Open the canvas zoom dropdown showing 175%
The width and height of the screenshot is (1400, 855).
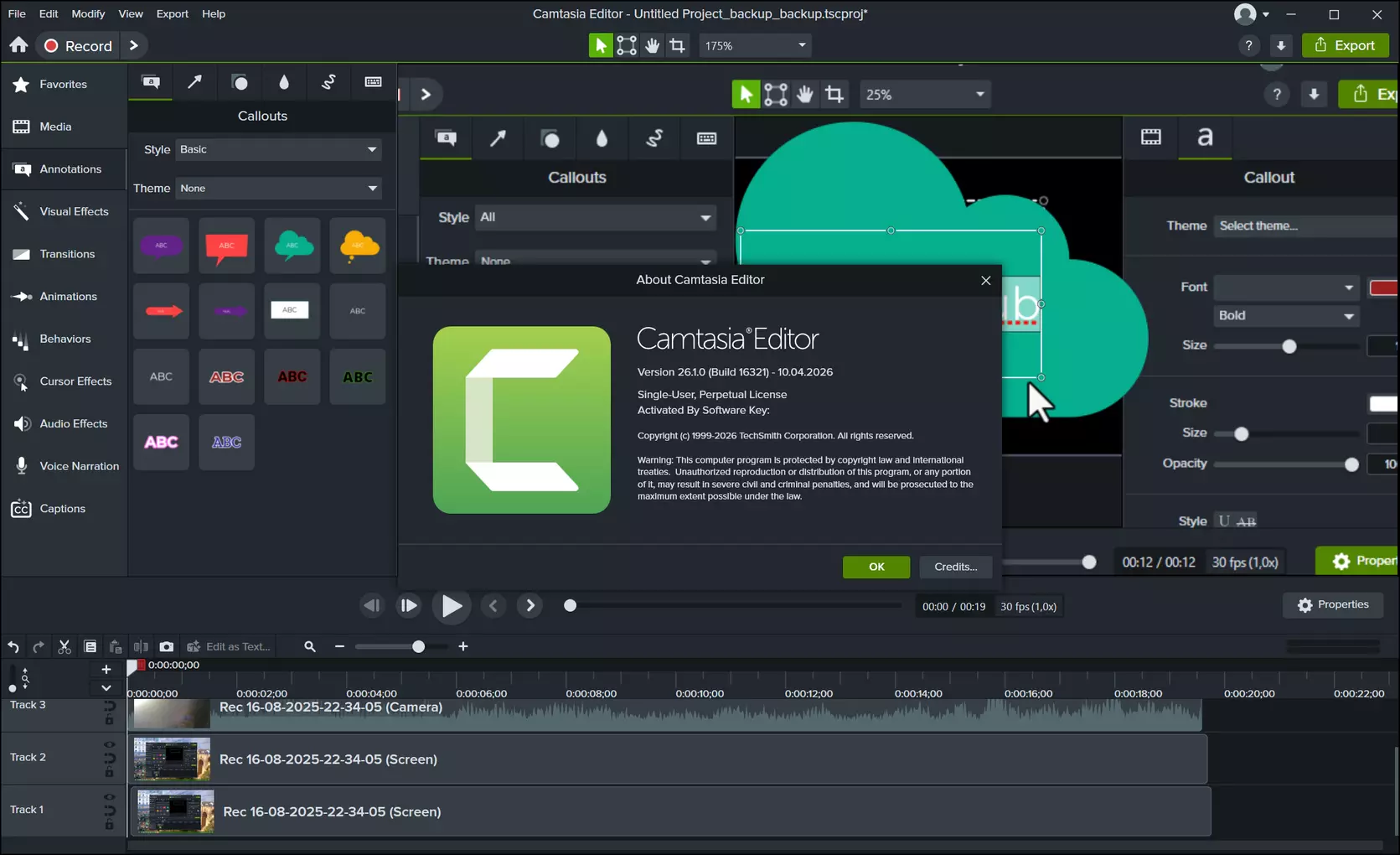[755, 45]
